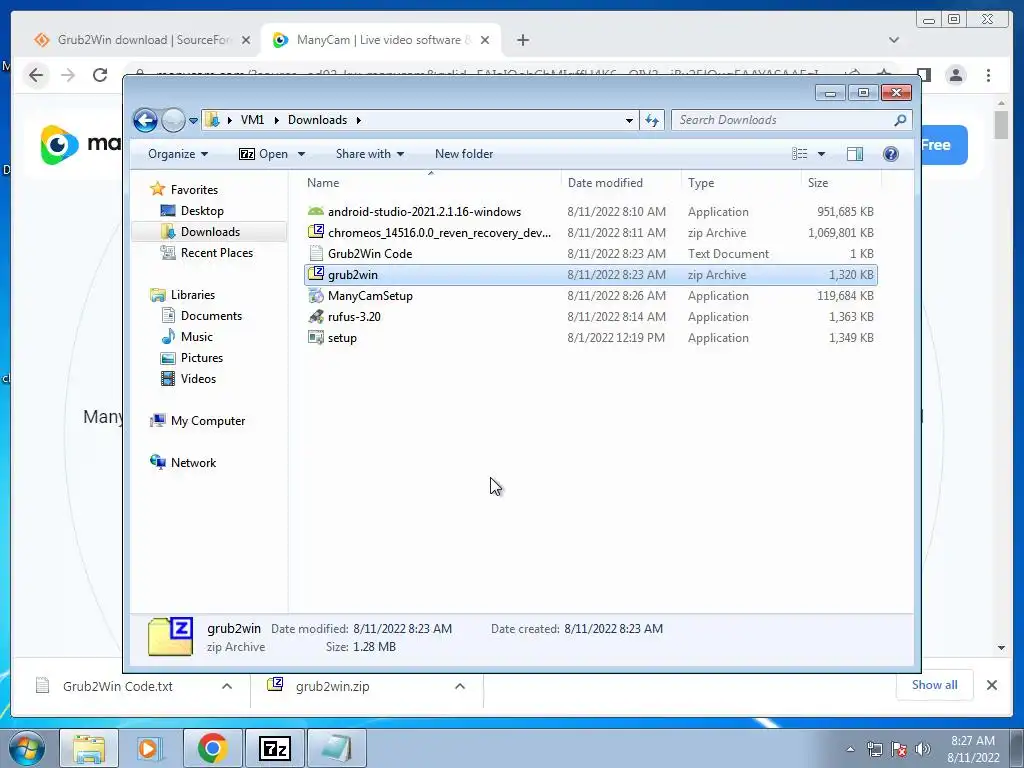Open Music library in navigation pane
Viewport: 1024px width, 768px height.
click(x=196, y=337)
